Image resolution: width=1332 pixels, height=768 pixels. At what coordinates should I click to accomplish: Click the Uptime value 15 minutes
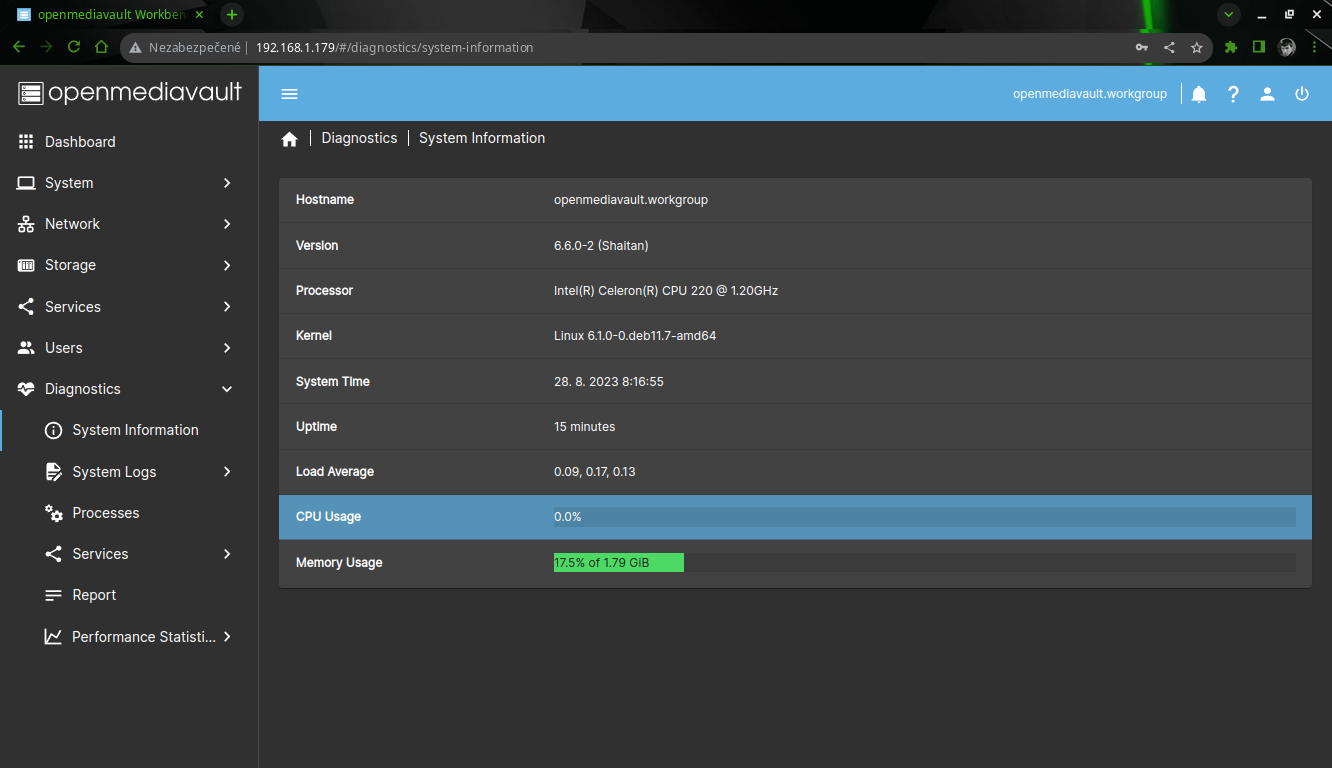(584, 427)
